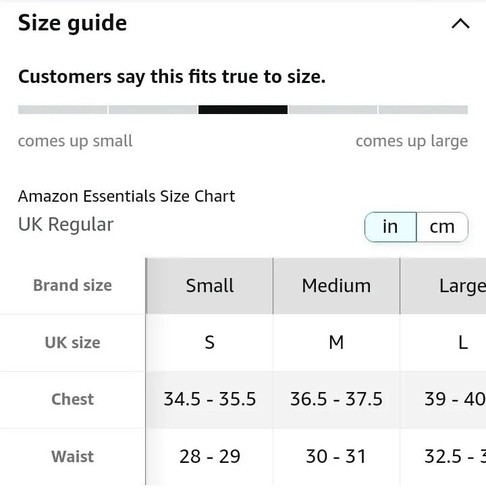Select inches unit toggle
The height and width of the screenshot is (500, 486).
[390, 227]
